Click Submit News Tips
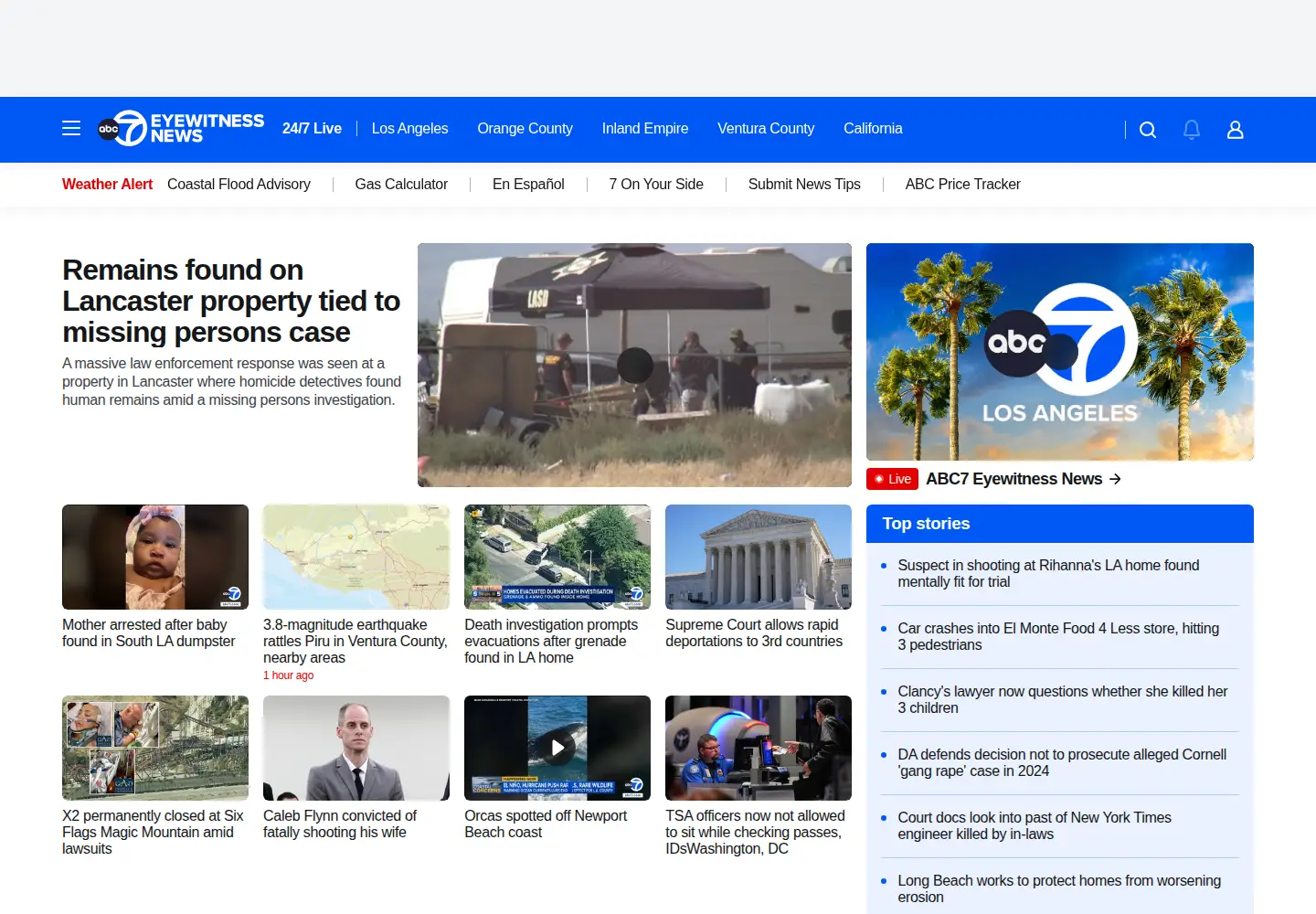 (x=804, y=185)
